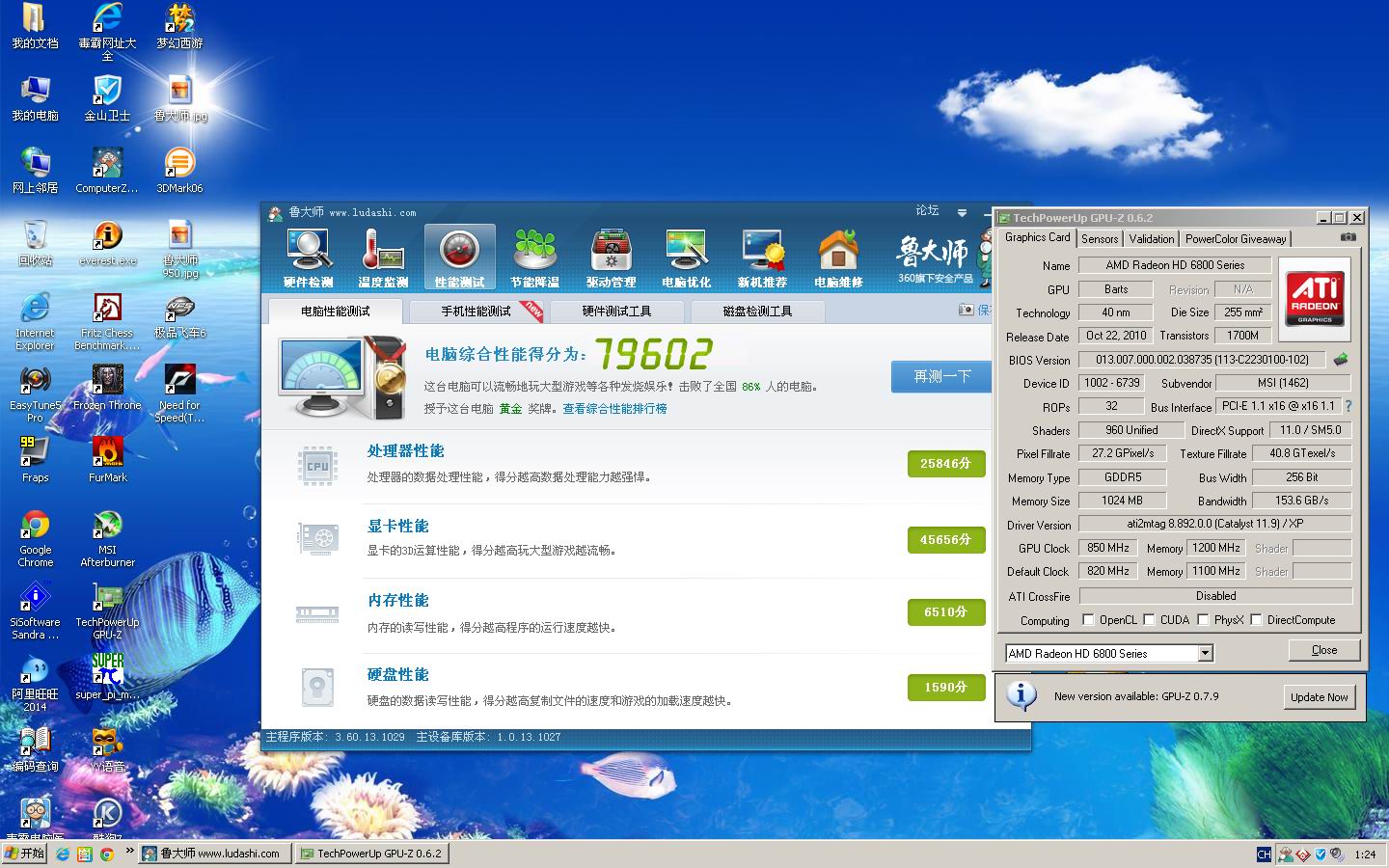Screen dimensions: 1389x868
Task: Open the 金山卫士 desktop icon
Action: pos(107,97)
